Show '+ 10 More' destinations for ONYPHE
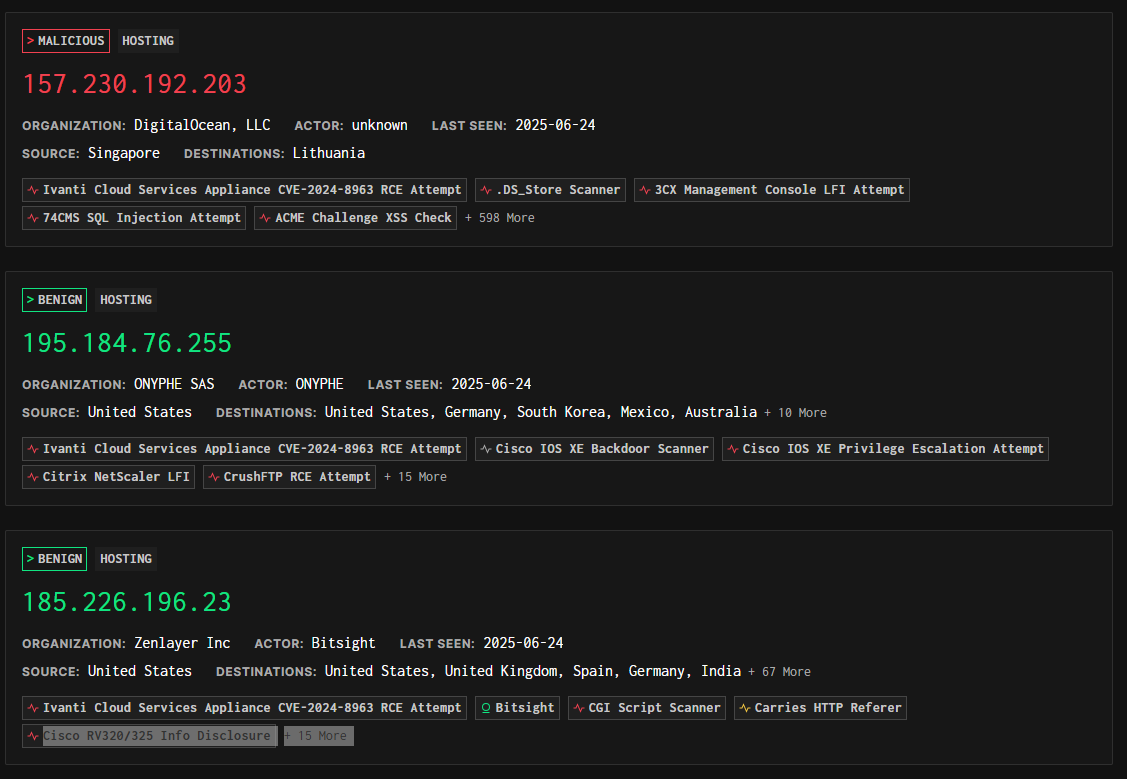Screen dimensions: 1127x779 pyautogui.click(x=795, y=412)
